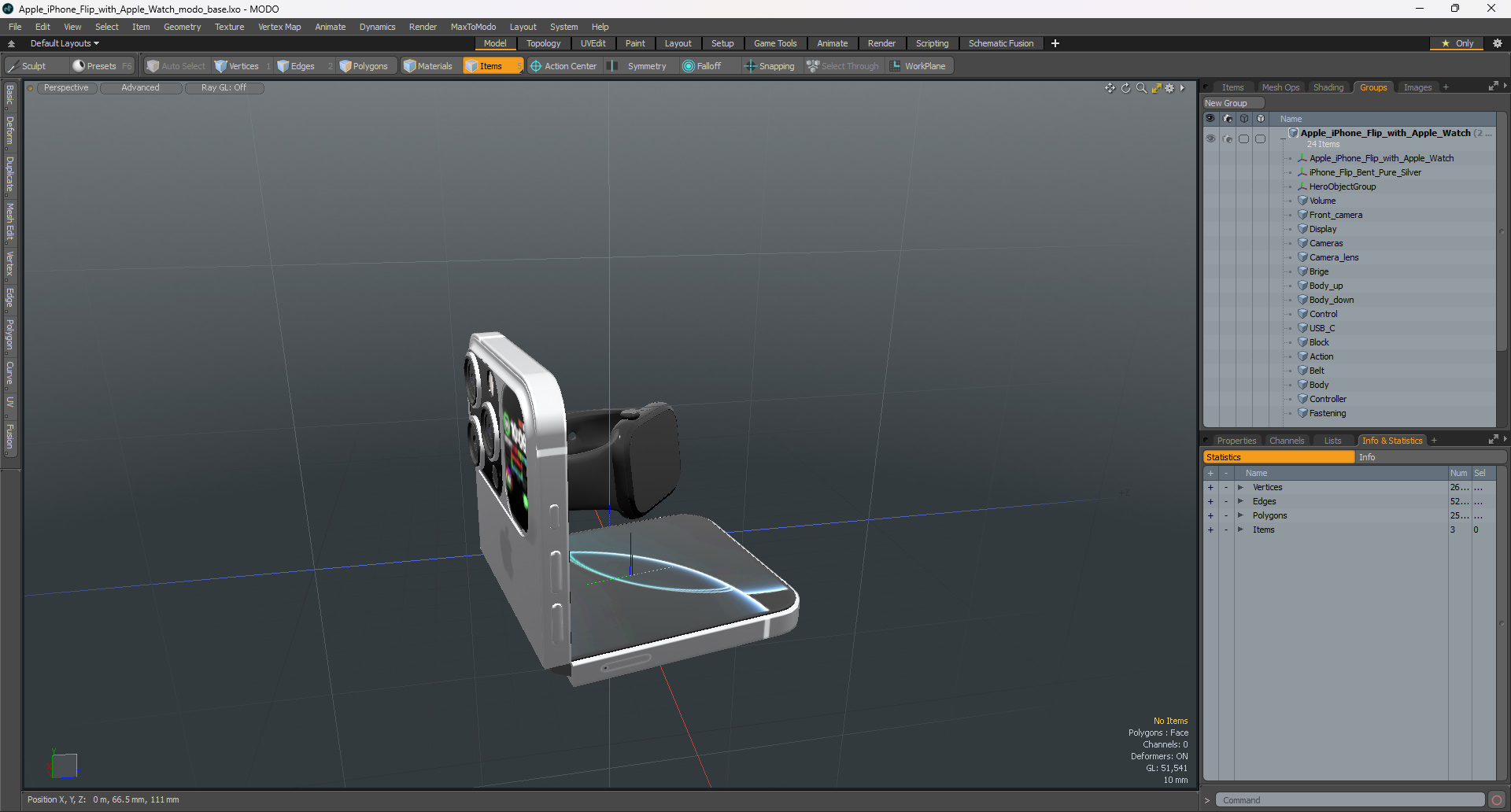This screenshot has height=812, width=1511.
Task: Click the Only button with star
Action: 1457,43
